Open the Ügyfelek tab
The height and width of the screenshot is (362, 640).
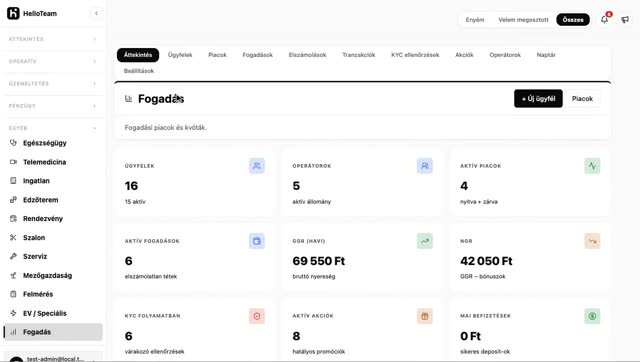(x=180, y=55)
